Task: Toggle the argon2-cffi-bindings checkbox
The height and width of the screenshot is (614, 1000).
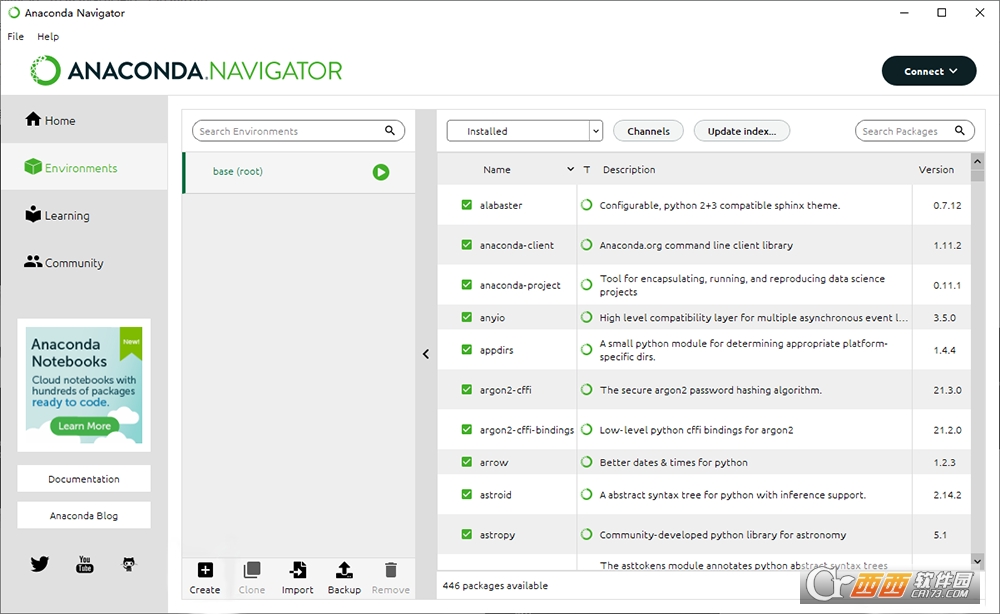Action: tap(467, 429)
